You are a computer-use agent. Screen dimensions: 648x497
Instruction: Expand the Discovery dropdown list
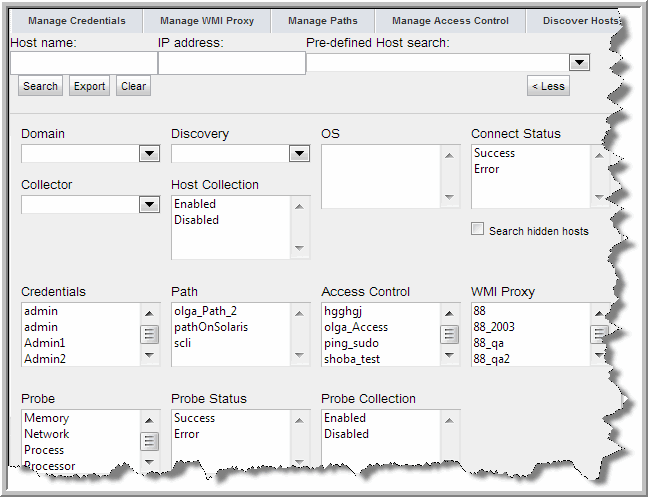(x=299, y=153)
